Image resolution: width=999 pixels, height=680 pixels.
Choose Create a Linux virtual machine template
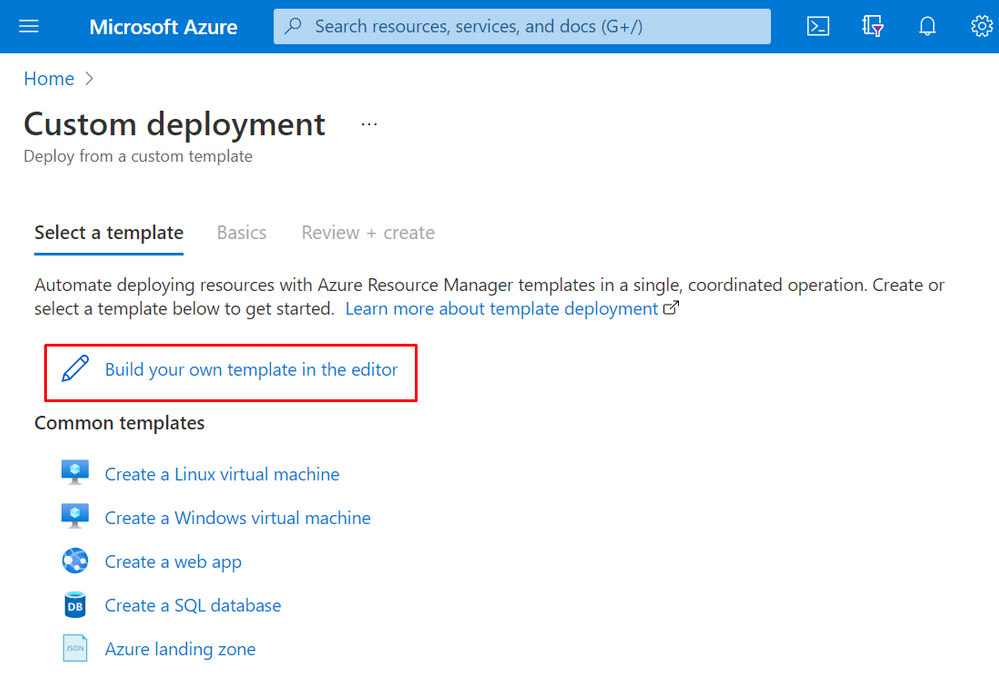[222, 474]
